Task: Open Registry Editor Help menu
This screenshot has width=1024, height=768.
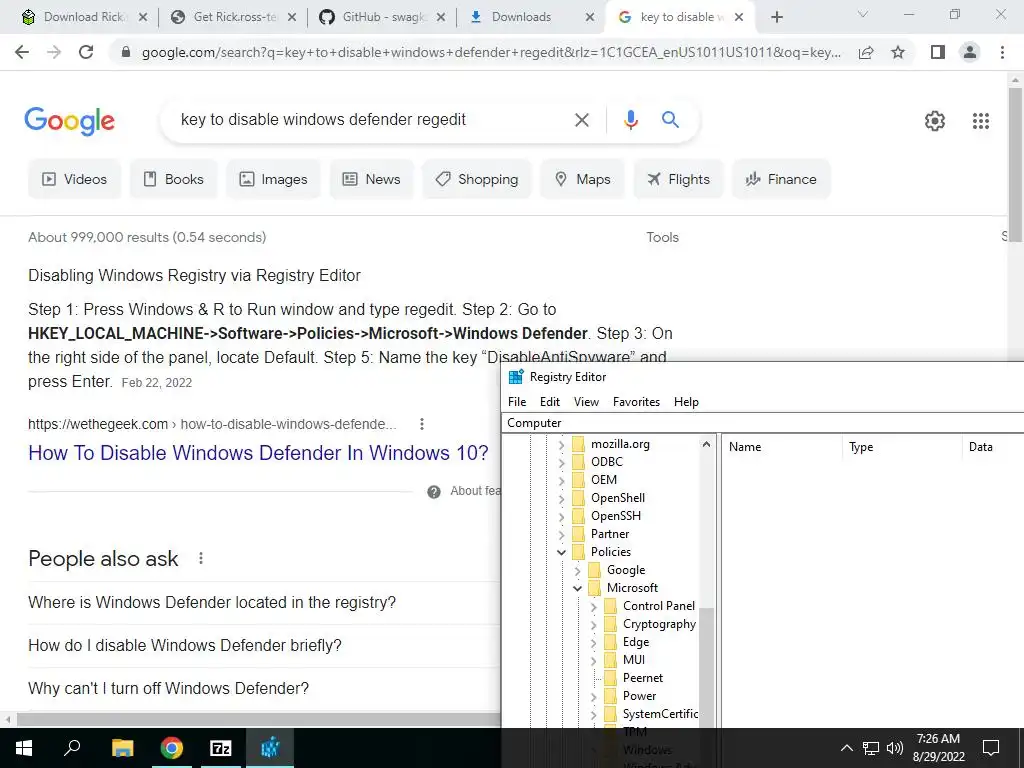Action: click(686, 402)
